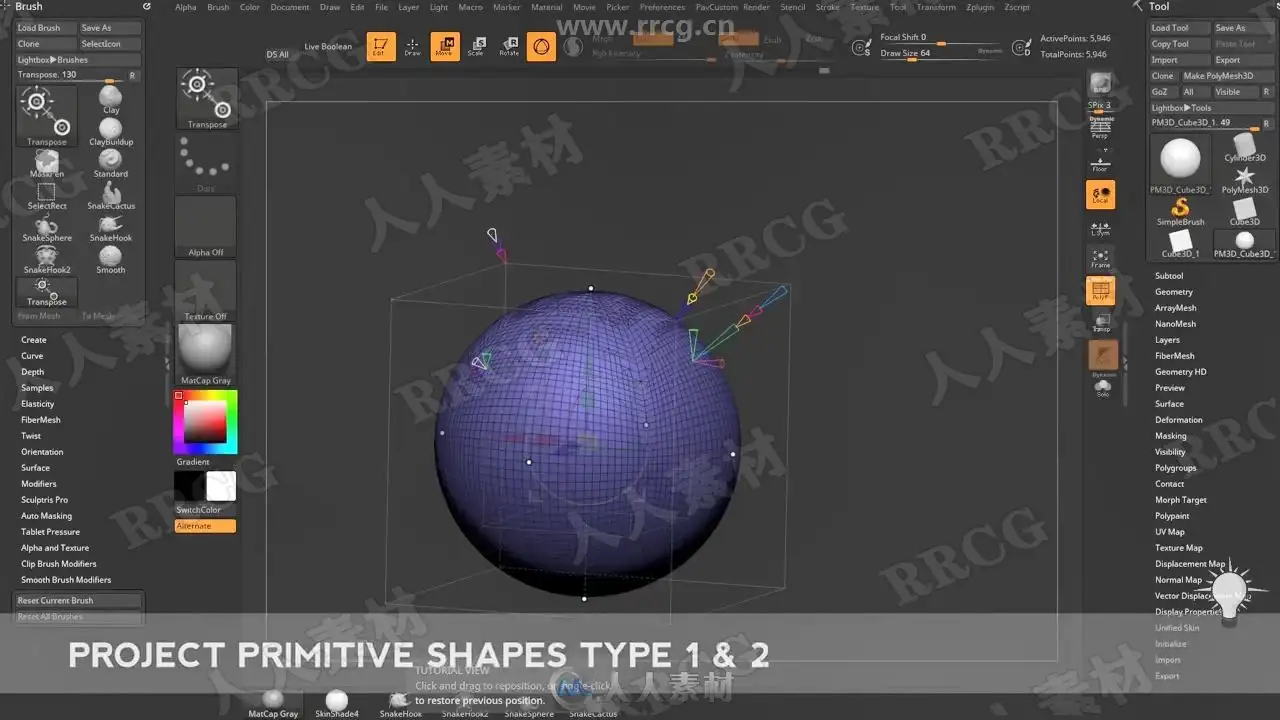Select the PolyMesh3D star tool

click(1245, 180)
